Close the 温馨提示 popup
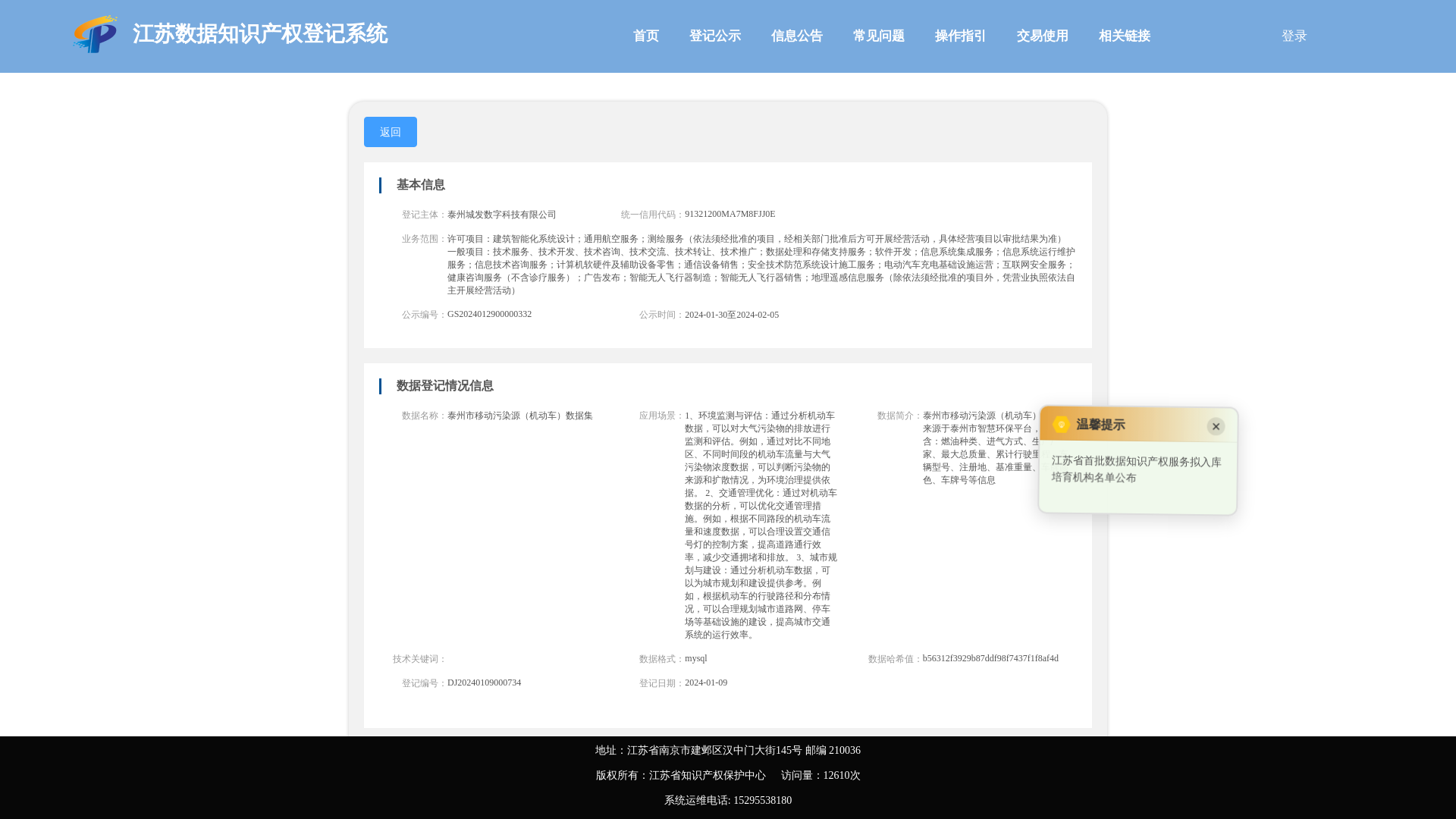This screenshot has width=1456, height=819. [x=1216, y=426]
